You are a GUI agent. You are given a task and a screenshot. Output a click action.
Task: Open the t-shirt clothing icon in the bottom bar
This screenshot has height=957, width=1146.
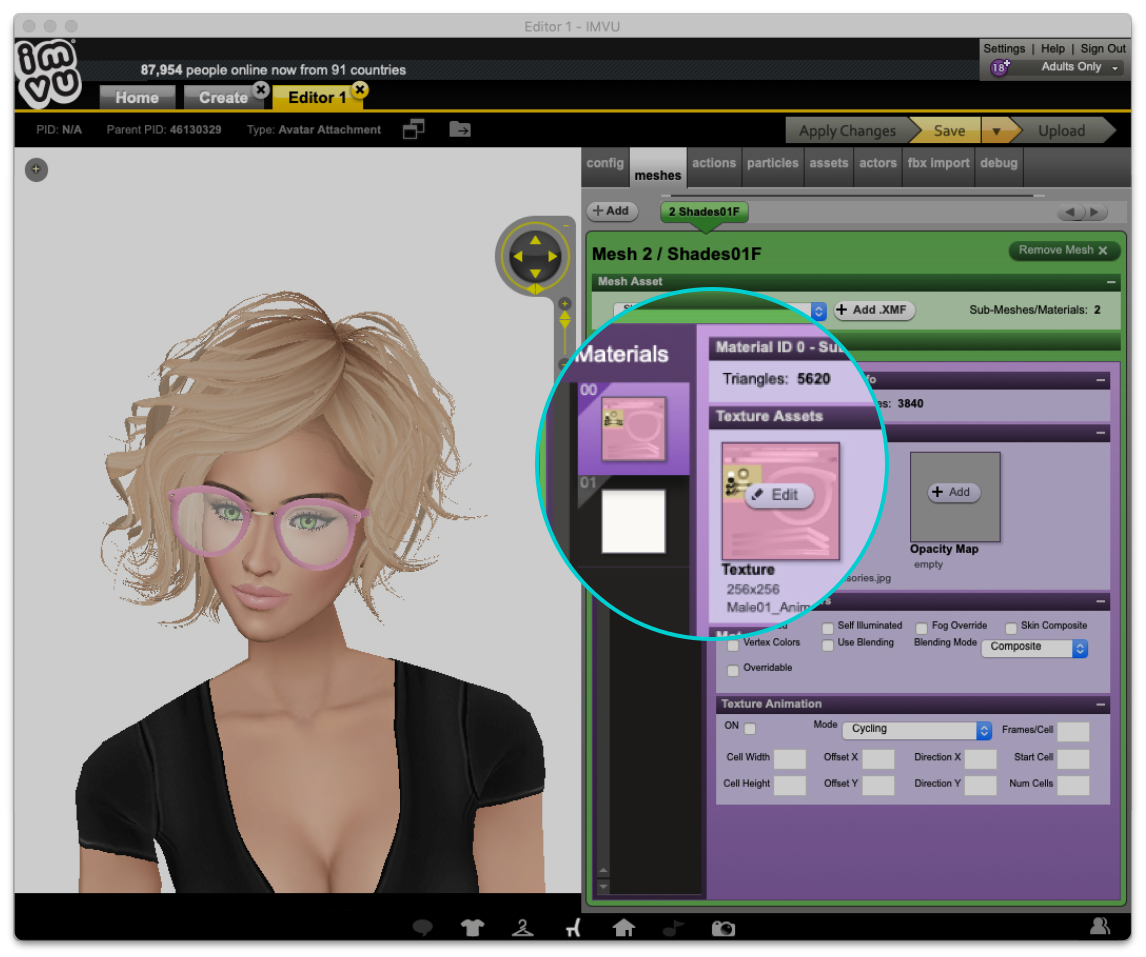[472, 928]
